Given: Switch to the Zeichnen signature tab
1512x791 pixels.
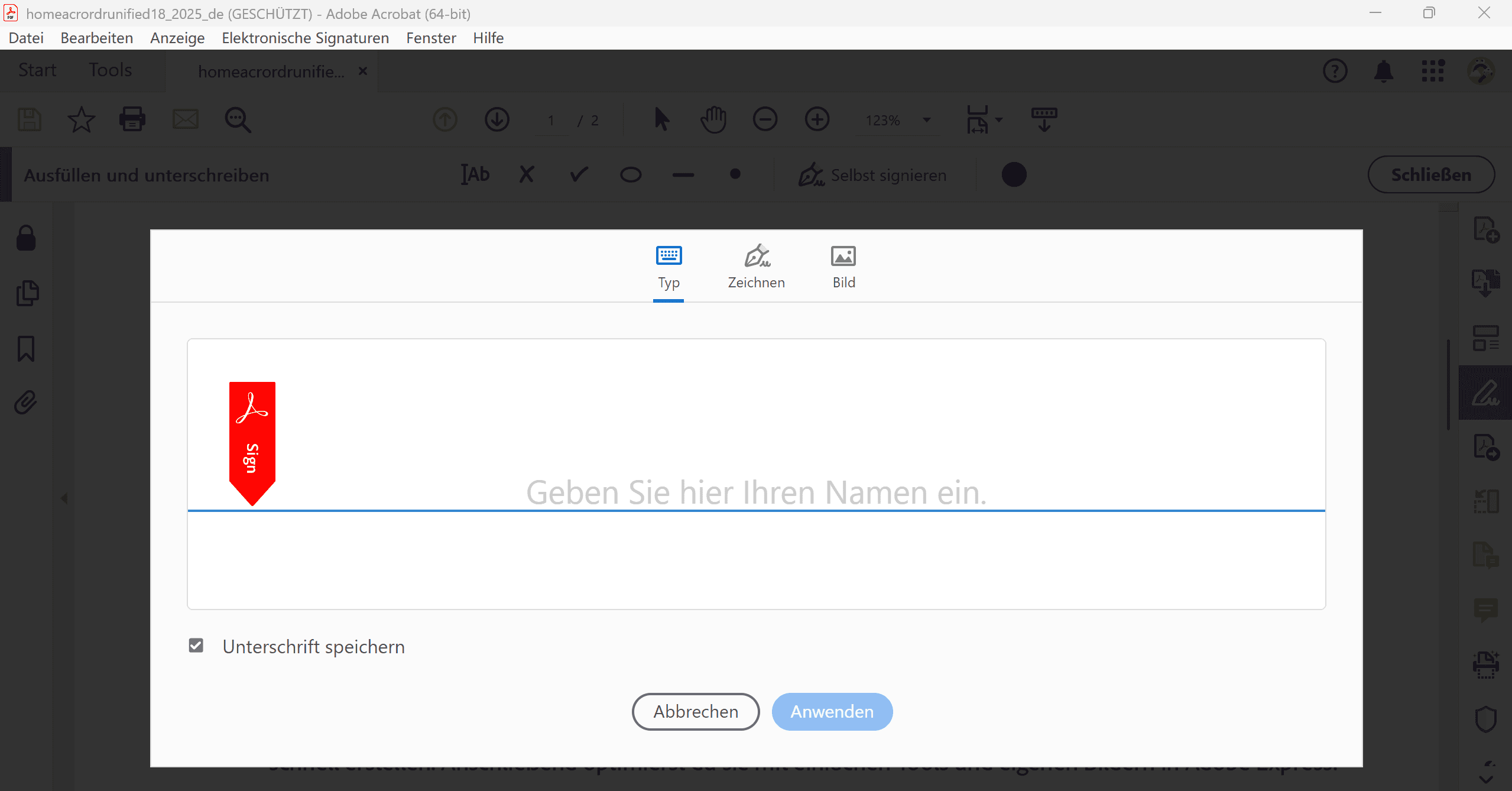Looking at the screenshot, I should (x=756, y=268).
